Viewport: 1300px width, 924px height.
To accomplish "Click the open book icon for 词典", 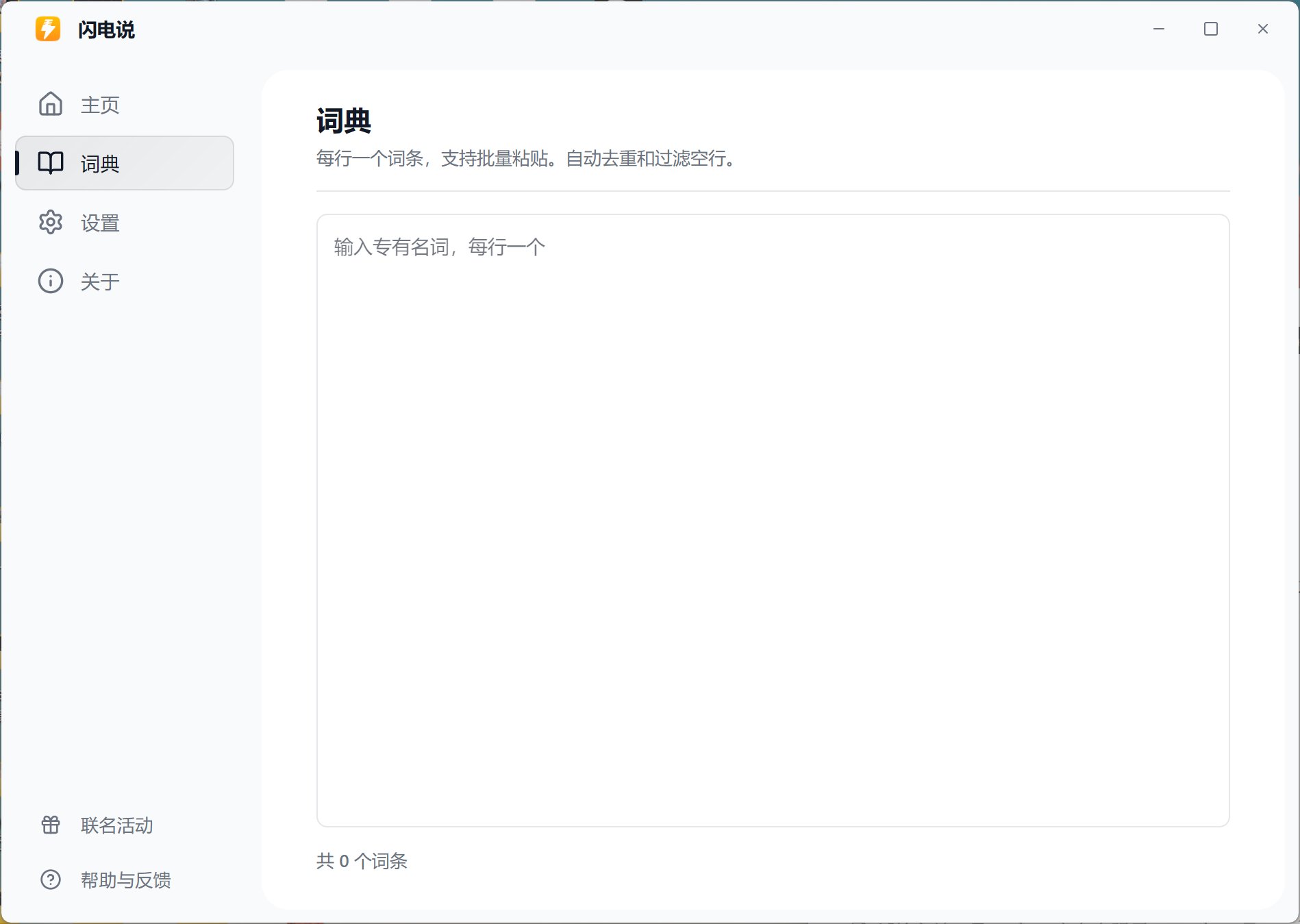I will point(51,163).
